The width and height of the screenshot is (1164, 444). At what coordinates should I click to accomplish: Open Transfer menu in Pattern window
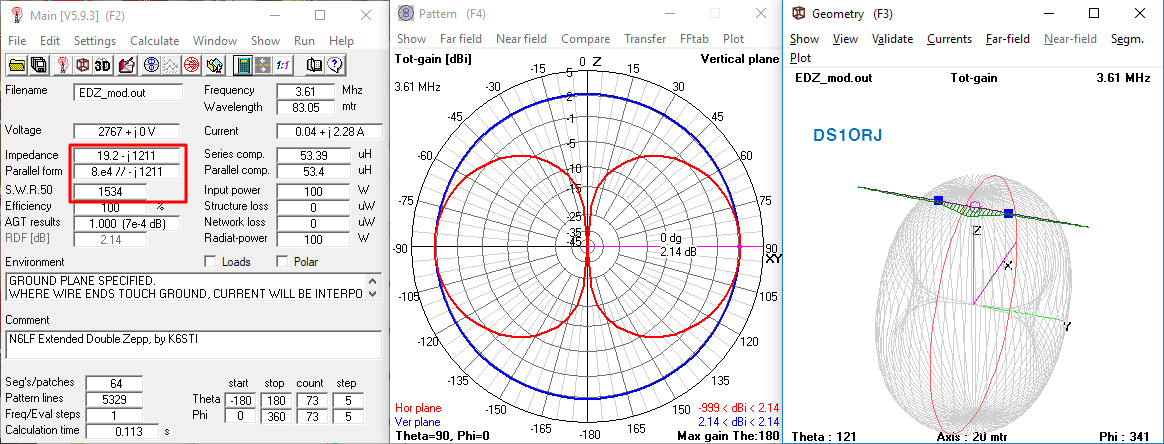pyautogui.click(x=645, y=39)
